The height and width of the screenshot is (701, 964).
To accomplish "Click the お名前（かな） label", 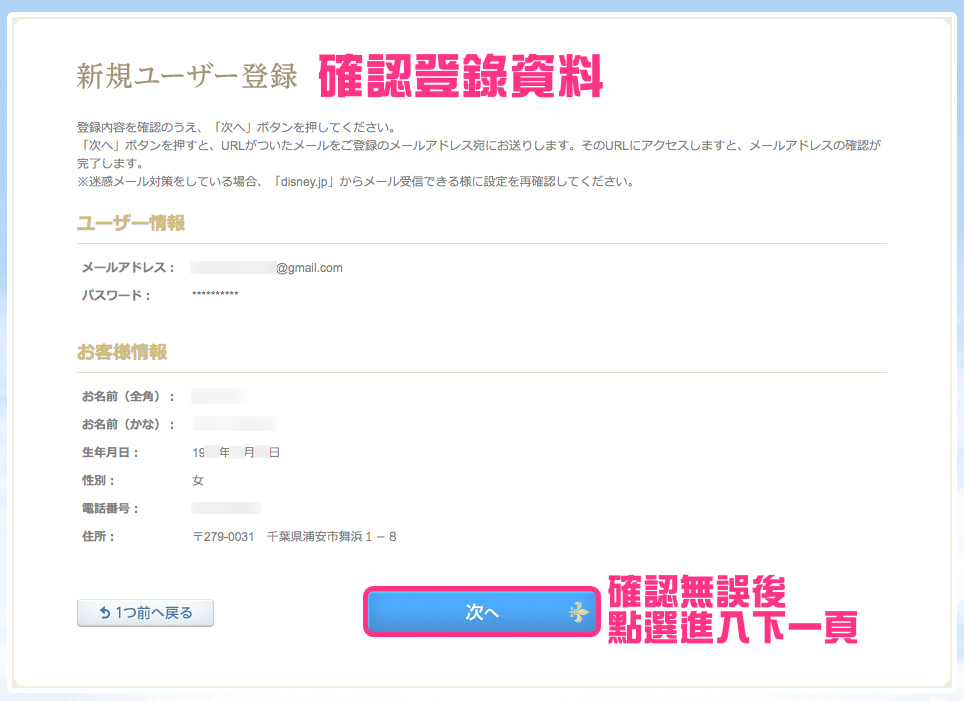I will click(x=128, y=425).
